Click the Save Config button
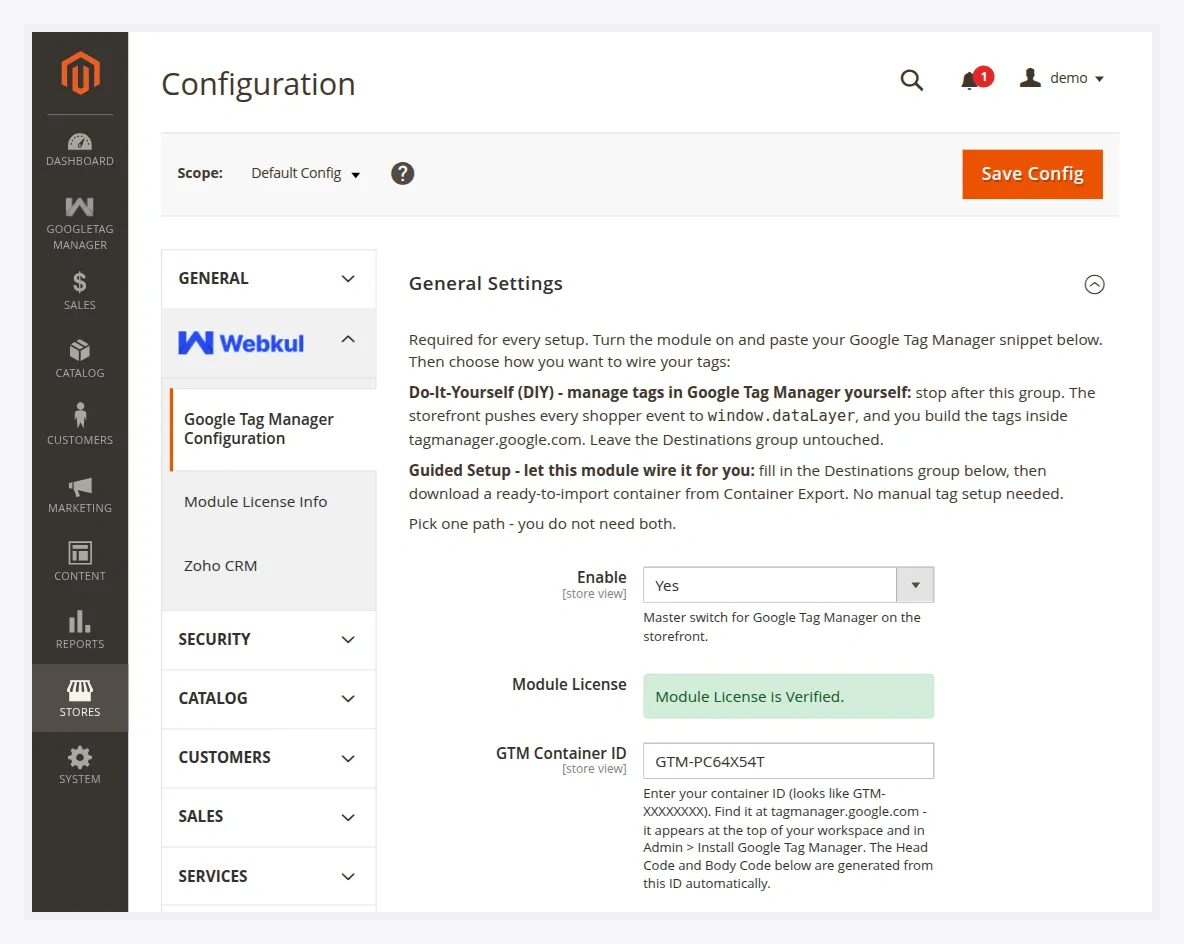The image size is (1184, 944). (1032, 174)
